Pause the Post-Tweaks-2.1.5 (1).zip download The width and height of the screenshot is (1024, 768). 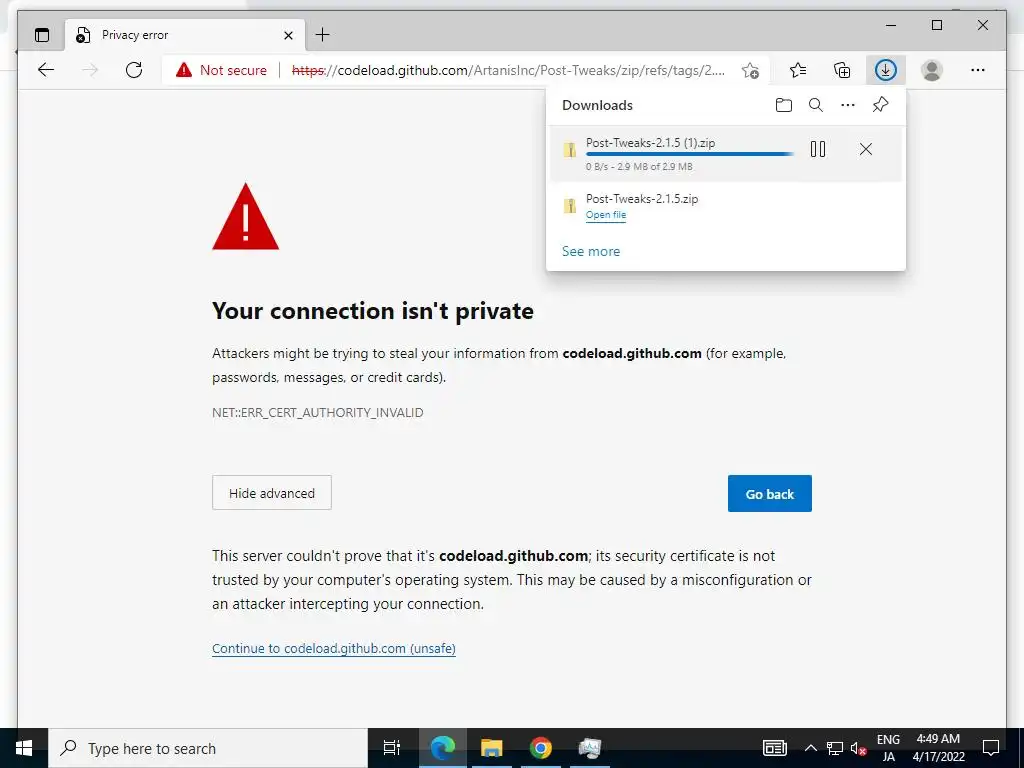[x=818, y=150]
